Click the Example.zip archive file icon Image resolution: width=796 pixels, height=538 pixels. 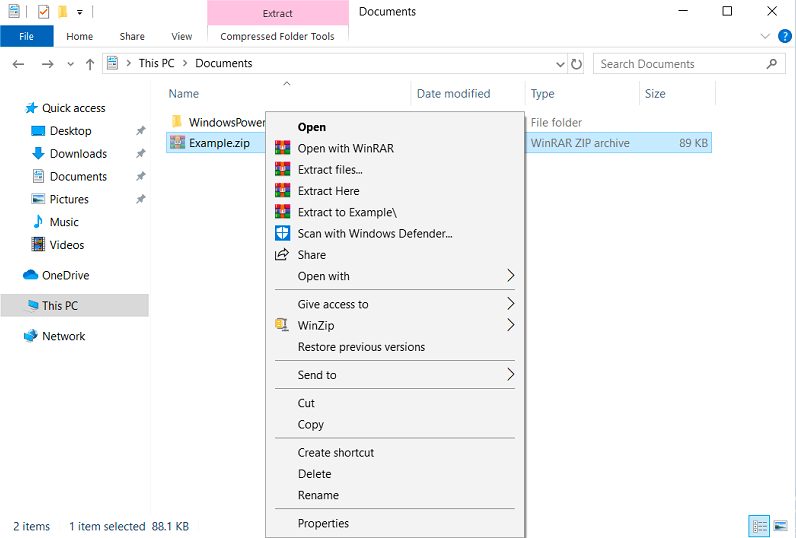177,142
